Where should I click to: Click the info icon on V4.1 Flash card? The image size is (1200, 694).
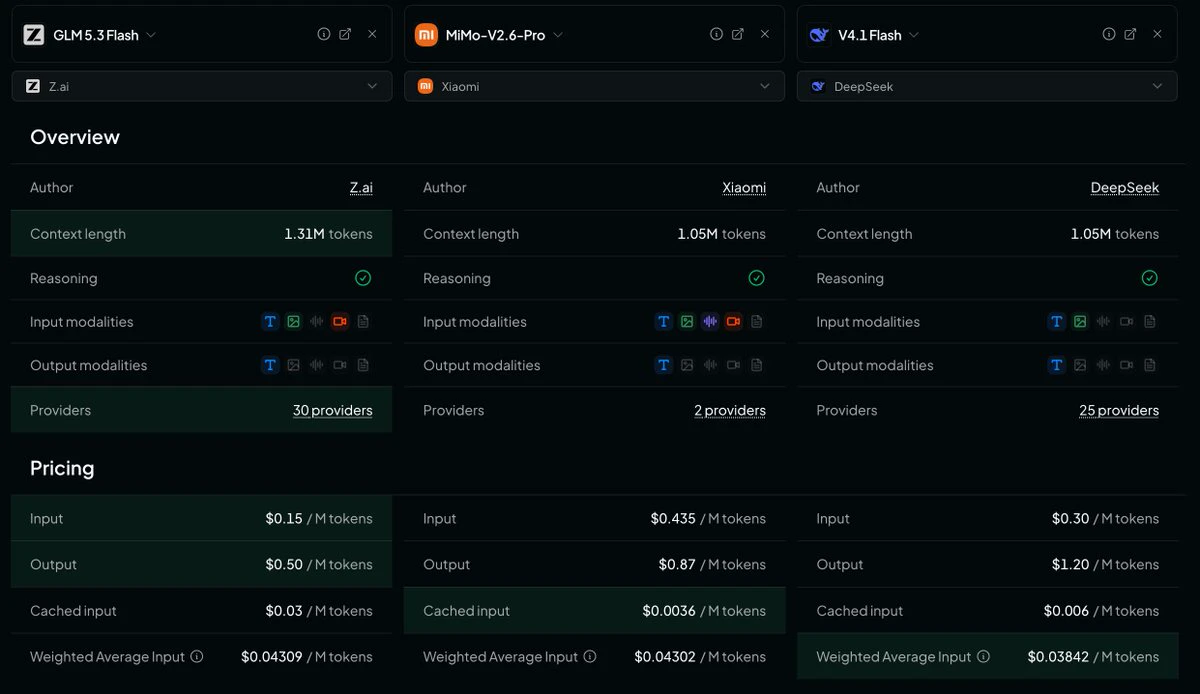1109,34
